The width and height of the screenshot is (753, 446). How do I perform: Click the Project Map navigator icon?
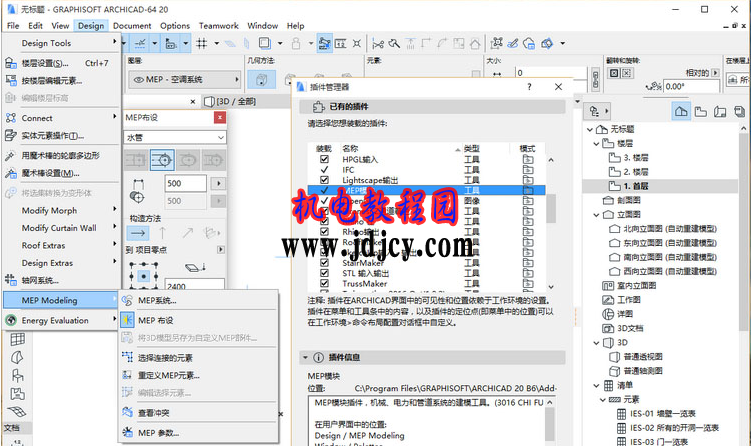click(681, 111)
